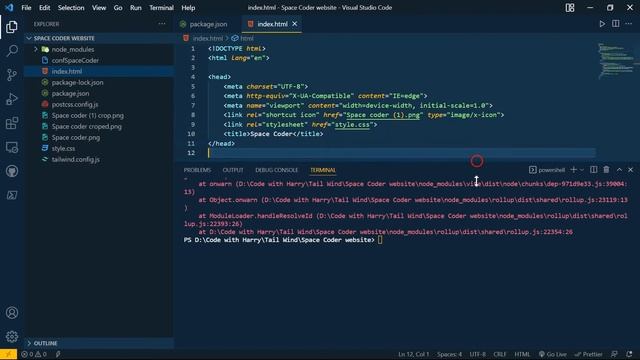Open the Terminal menu
640x360 pixels.
(161, 8)
